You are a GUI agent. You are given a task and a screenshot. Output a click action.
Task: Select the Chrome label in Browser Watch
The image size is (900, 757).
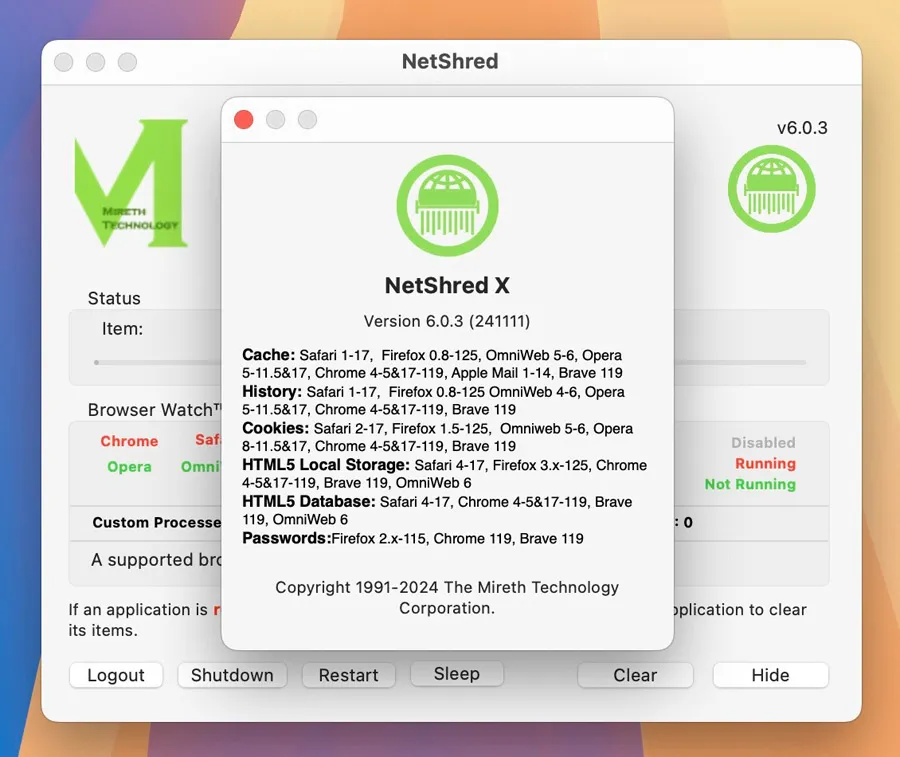point(129,441)
